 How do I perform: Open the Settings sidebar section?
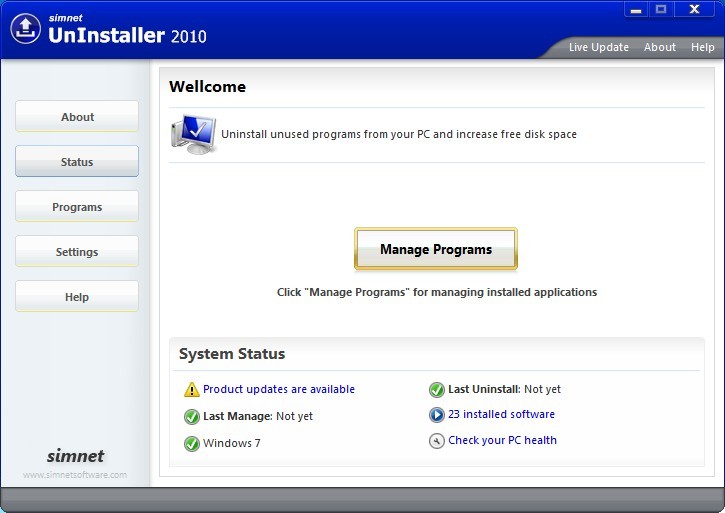[77, 252]
